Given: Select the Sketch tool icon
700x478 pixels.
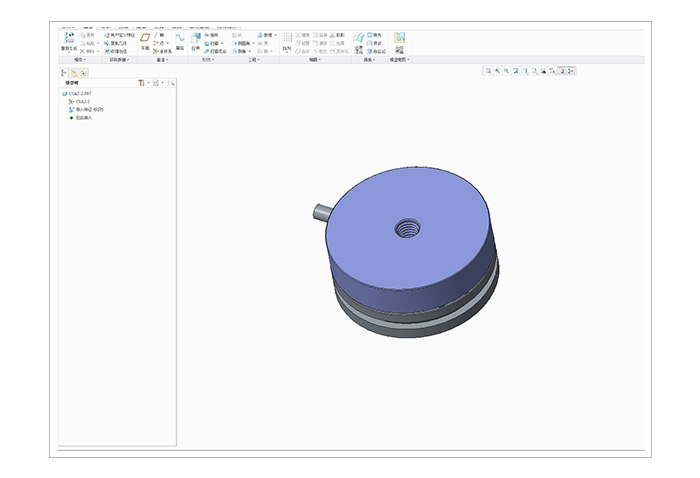Looking at the screenshot, I should pyautogui.click(x=180, y=39).
